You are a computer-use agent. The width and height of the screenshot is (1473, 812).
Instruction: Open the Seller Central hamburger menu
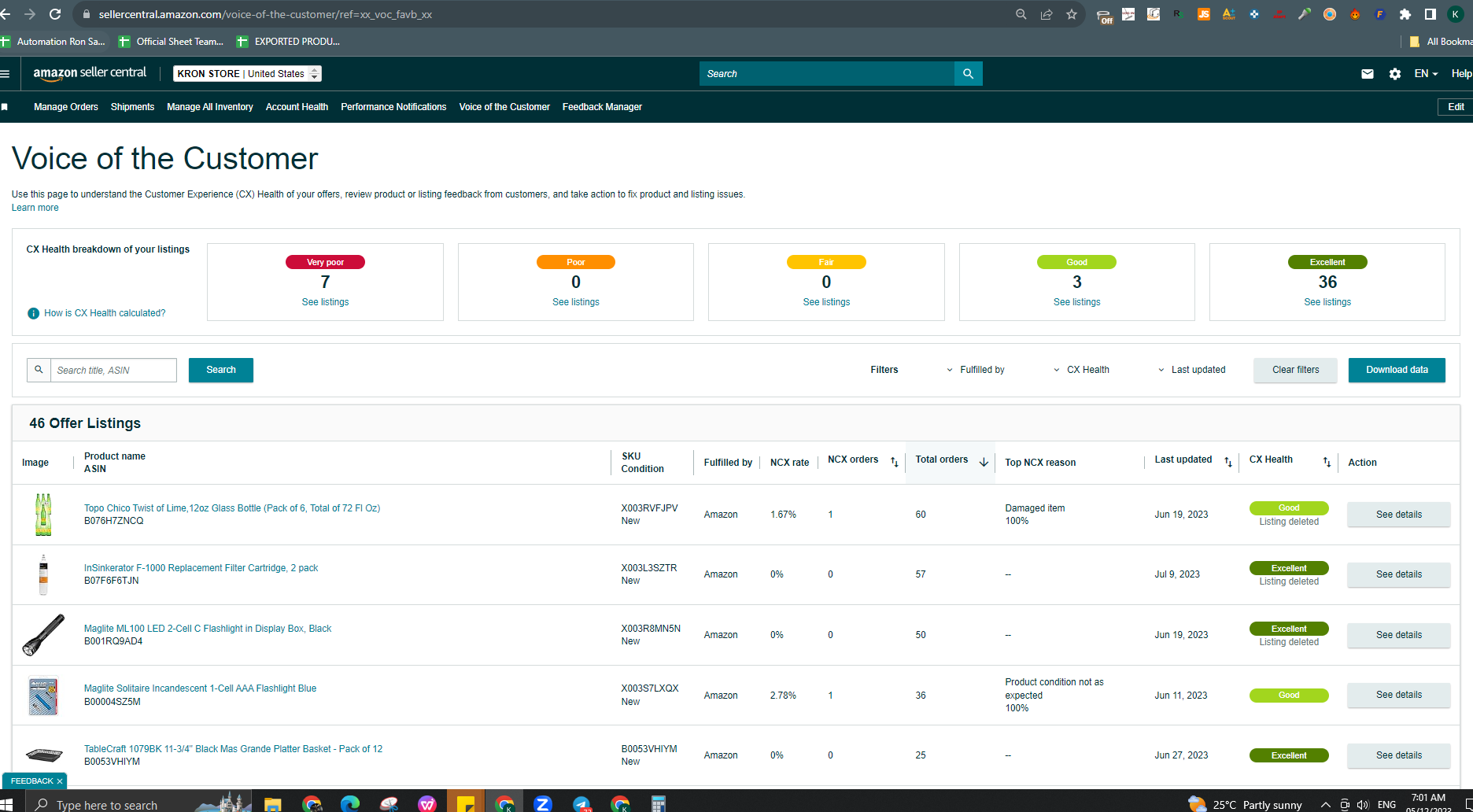pyautogui.click(x=5, y=74)
